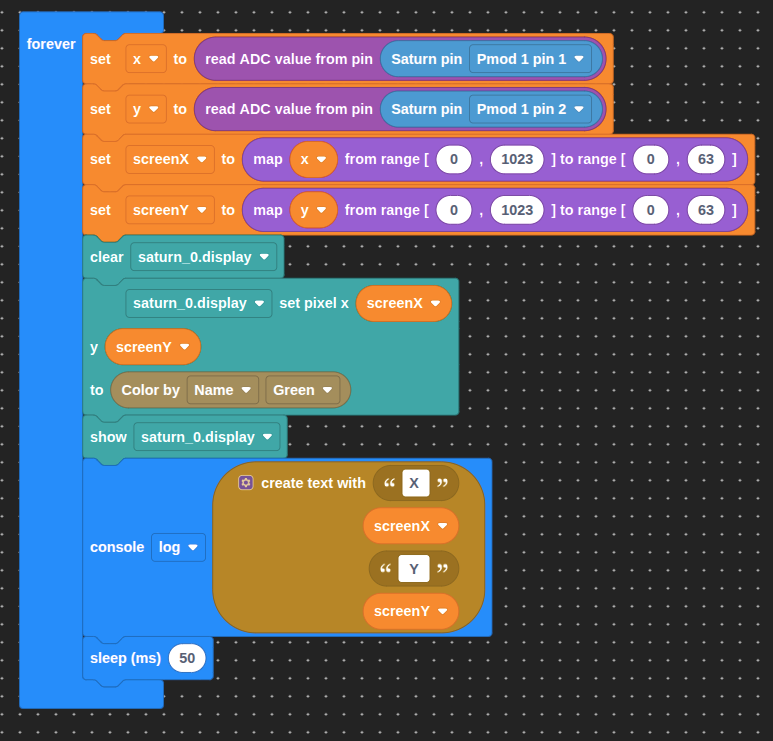Image resolution: width=773 pixels, height=741 pixels.
Task: Select the "Color by" block label
Action: pos(150,390)
